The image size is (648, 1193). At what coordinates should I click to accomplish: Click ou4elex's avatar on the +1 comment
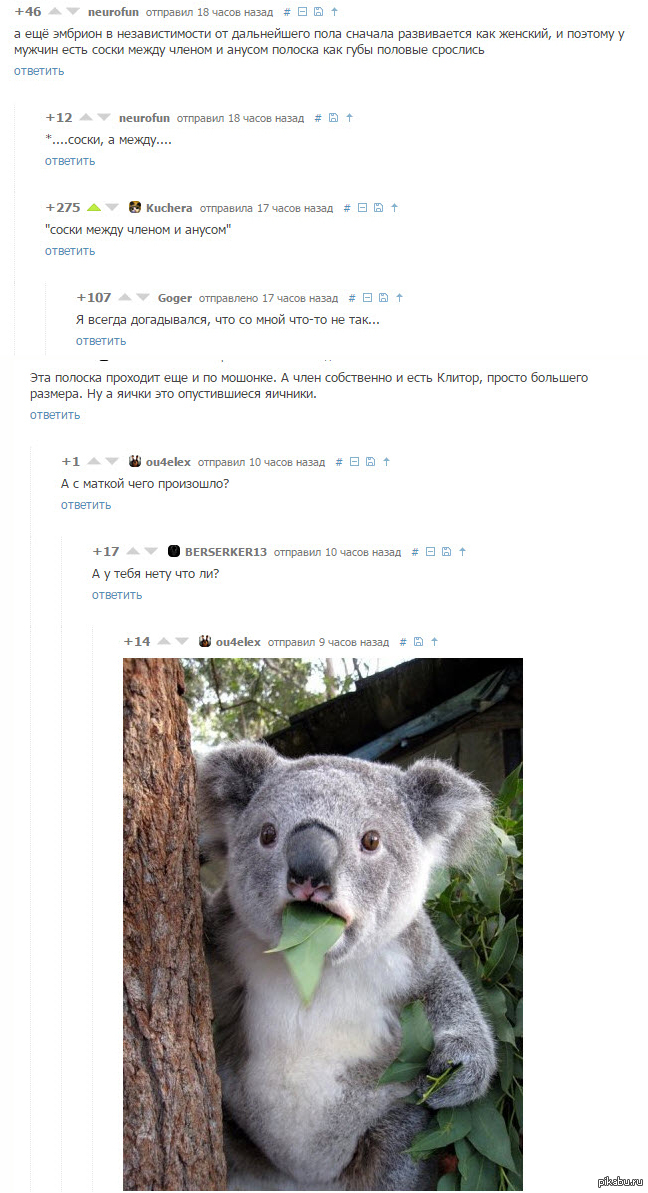pyautogui.click(x=135, y=461)
